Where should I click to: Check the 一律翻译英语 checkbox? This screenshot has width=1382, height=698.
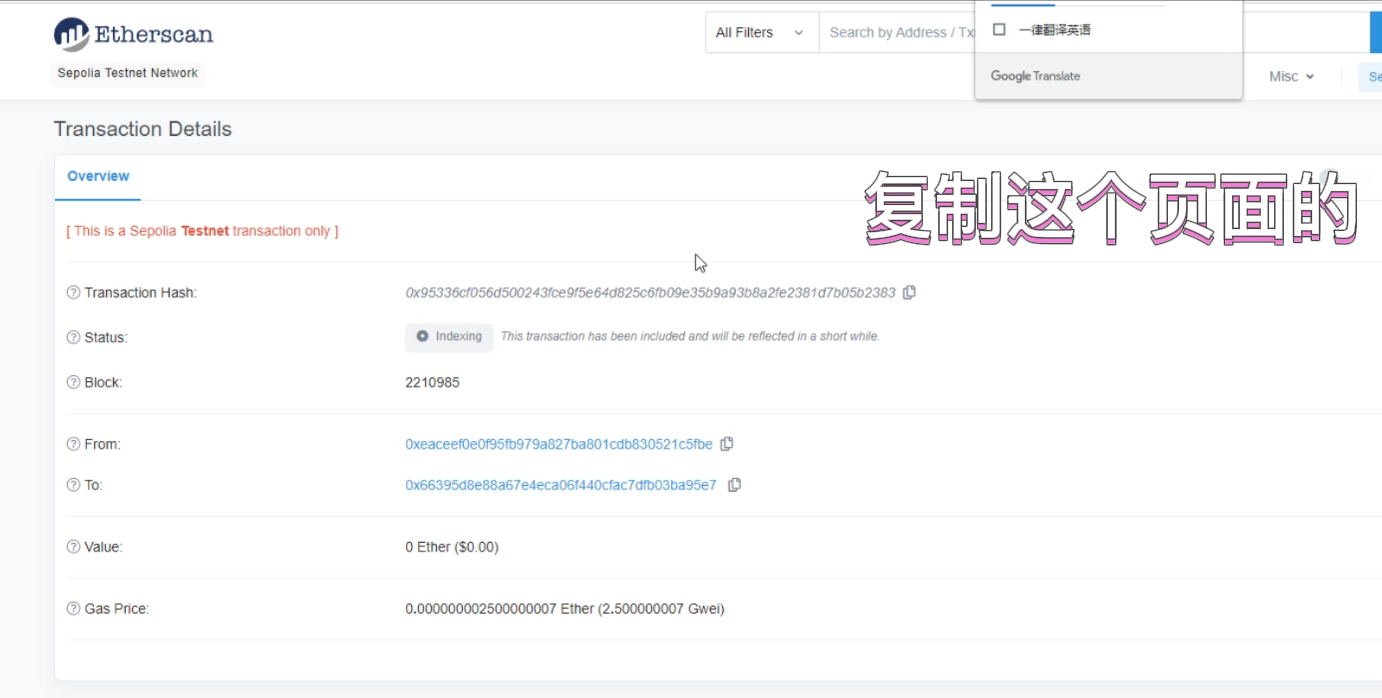tap(999, 30)
